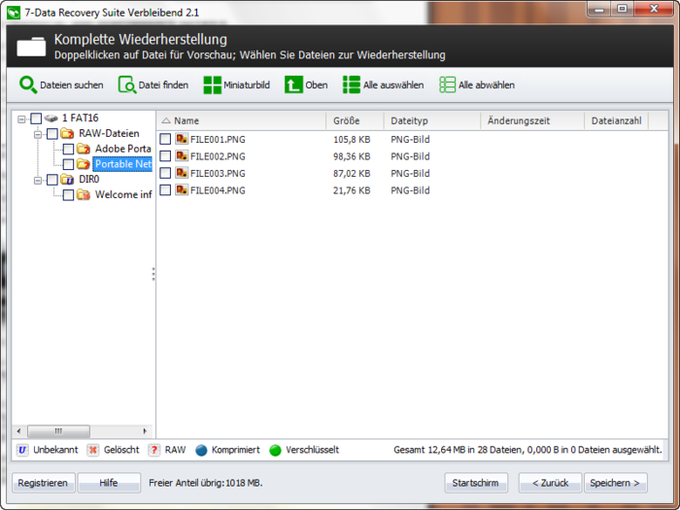This screenshot has height=510, width=680.
Task: Select the Adobe Porta tree item
Action: point(123,149)
